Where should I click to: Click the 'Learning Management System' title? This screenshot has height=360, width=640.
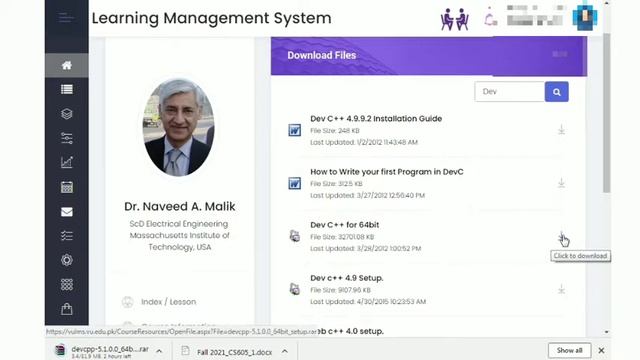click(x=211, y=18)
